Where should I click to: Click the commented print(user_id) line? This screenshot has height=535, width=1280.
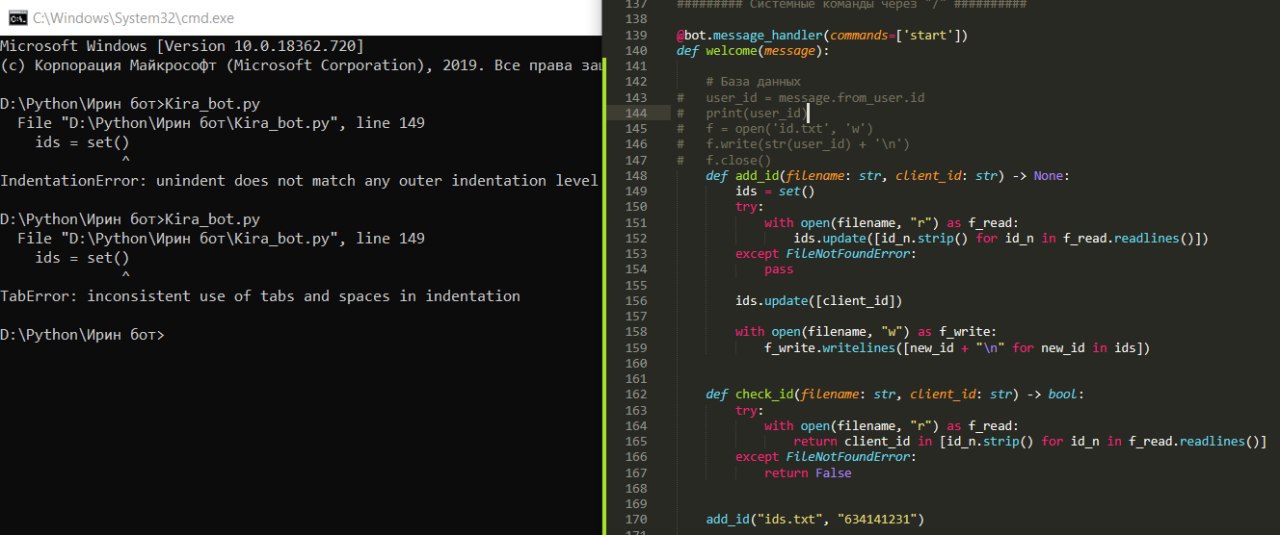pyautogui.click(x=742, y=113)
